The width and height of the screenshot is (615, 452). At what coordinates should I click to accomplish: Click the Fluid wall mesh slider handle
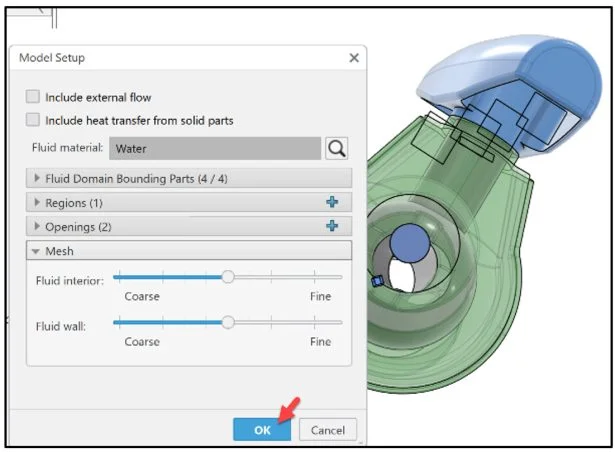(228, 322)
